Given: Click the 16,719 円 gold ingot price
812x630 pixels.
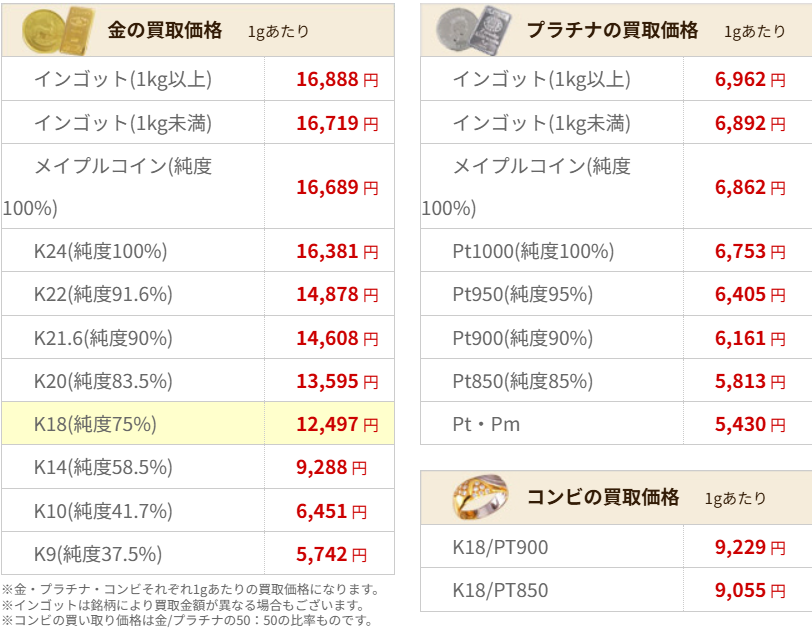Looking at the screenshot, I should [337, 123].
